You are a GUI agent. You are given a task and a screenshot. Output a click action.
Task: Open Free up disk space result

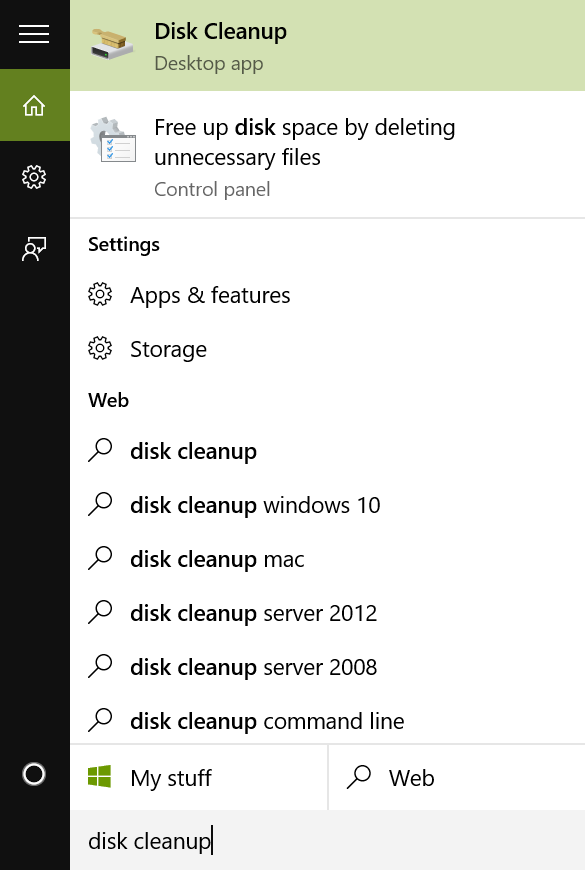point(327,155)
